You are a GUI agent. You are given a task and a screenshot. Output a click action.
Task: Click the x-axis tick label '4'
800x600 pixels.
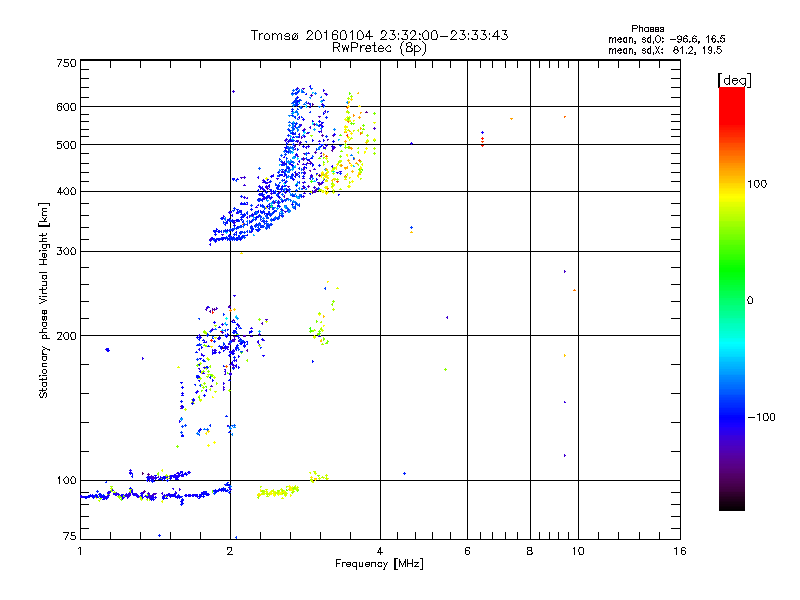point(380,551)
